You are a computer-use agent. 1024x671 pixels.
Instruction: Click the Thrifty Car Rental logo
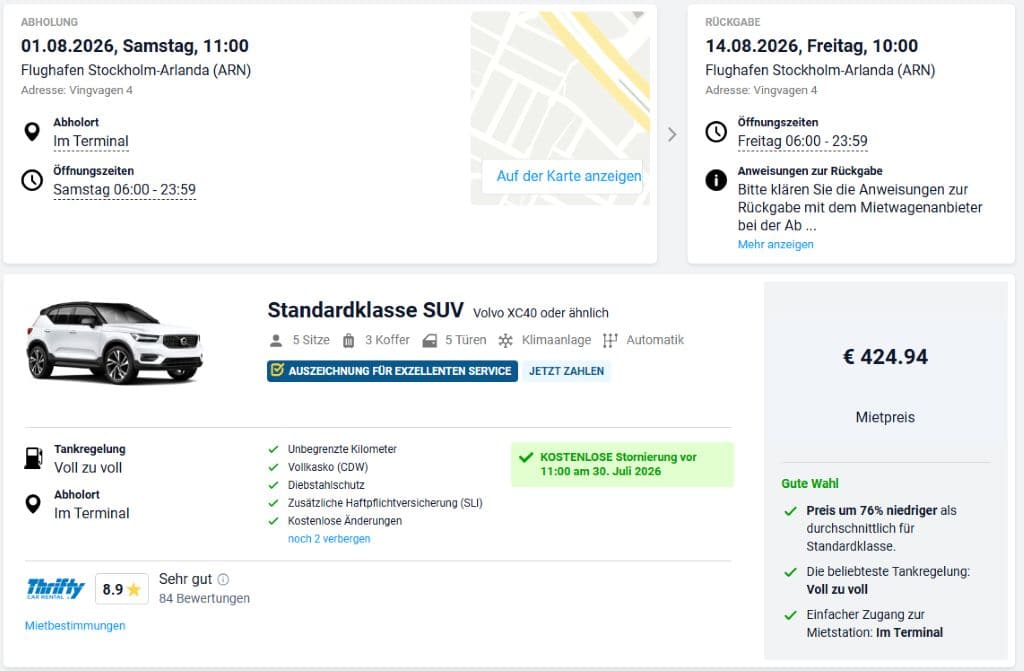coord(54,588)
